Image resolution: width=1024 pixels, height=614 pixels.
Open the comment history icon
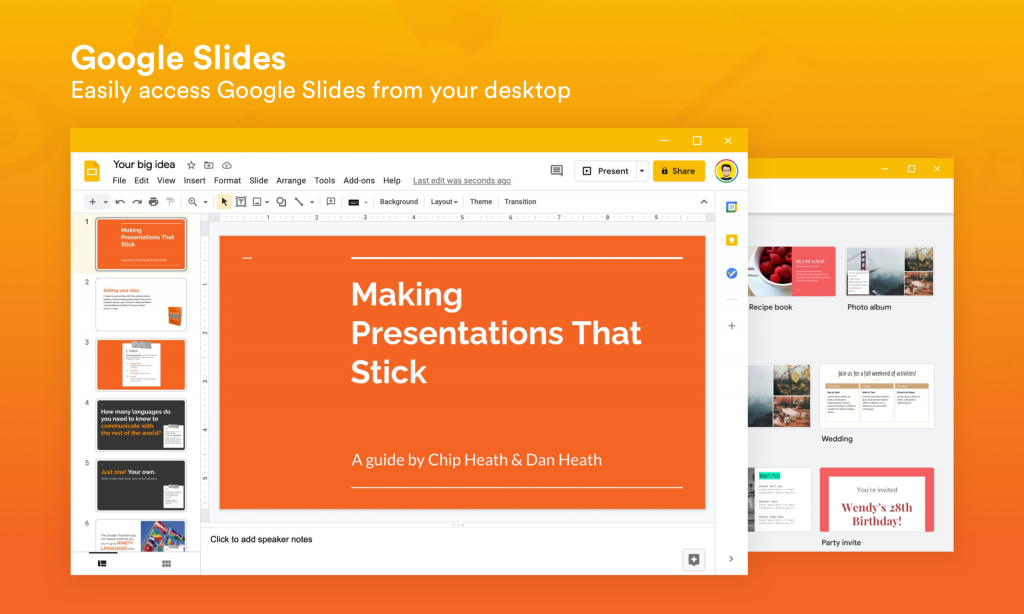pyautogui.click(x=556, y=170)
